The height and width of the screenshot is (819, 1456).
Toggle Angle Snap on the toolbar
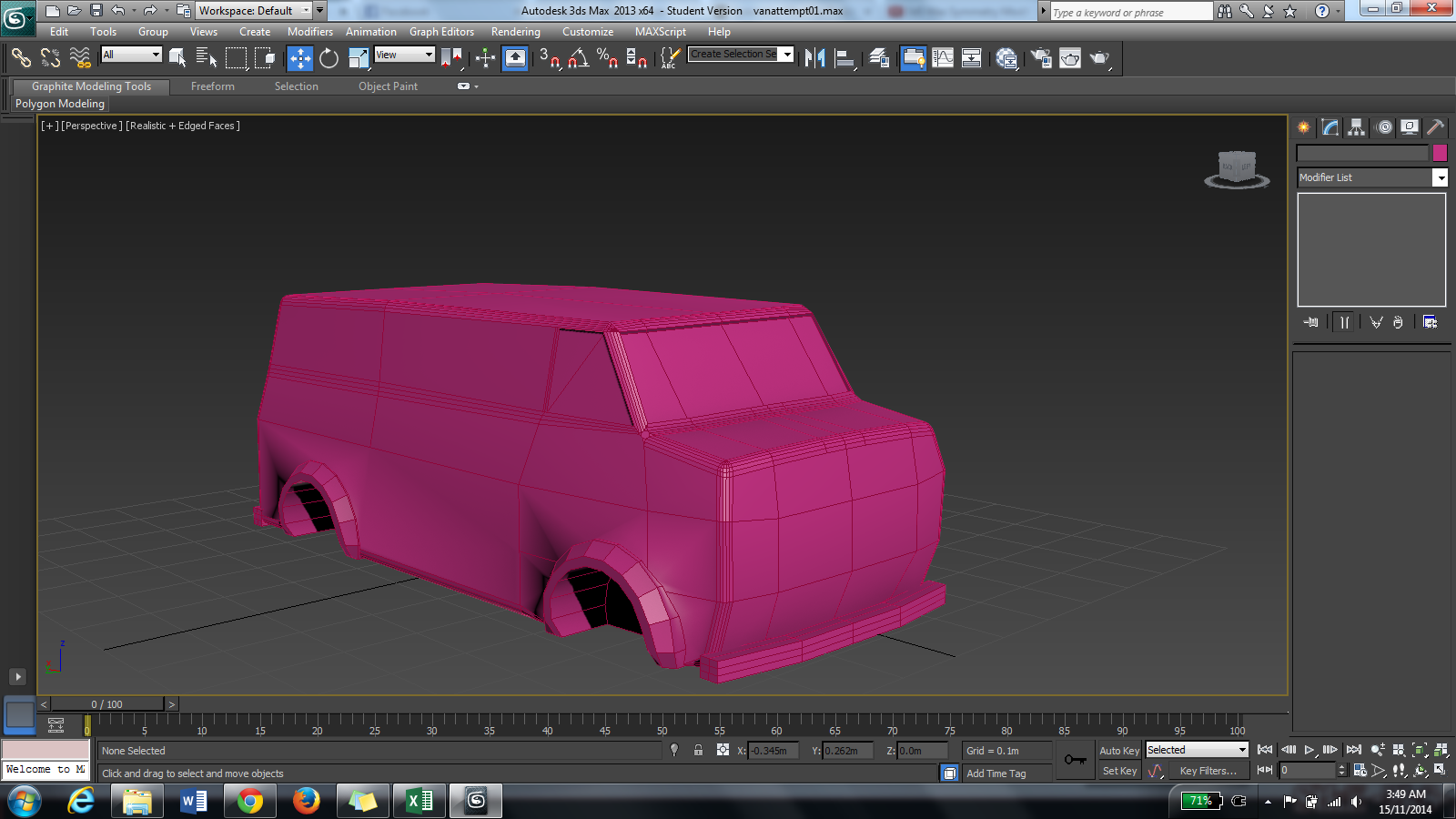click(578, 59)
